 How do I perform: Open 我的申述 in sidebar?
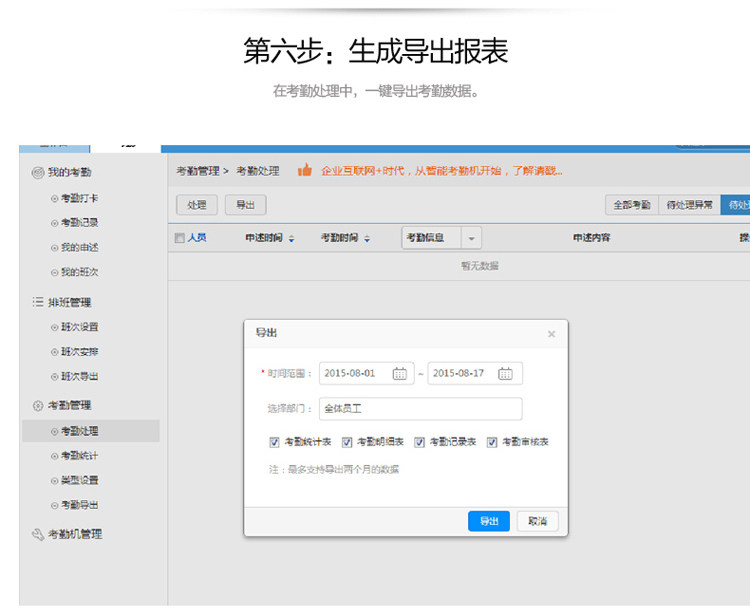[x=79, y=247]
